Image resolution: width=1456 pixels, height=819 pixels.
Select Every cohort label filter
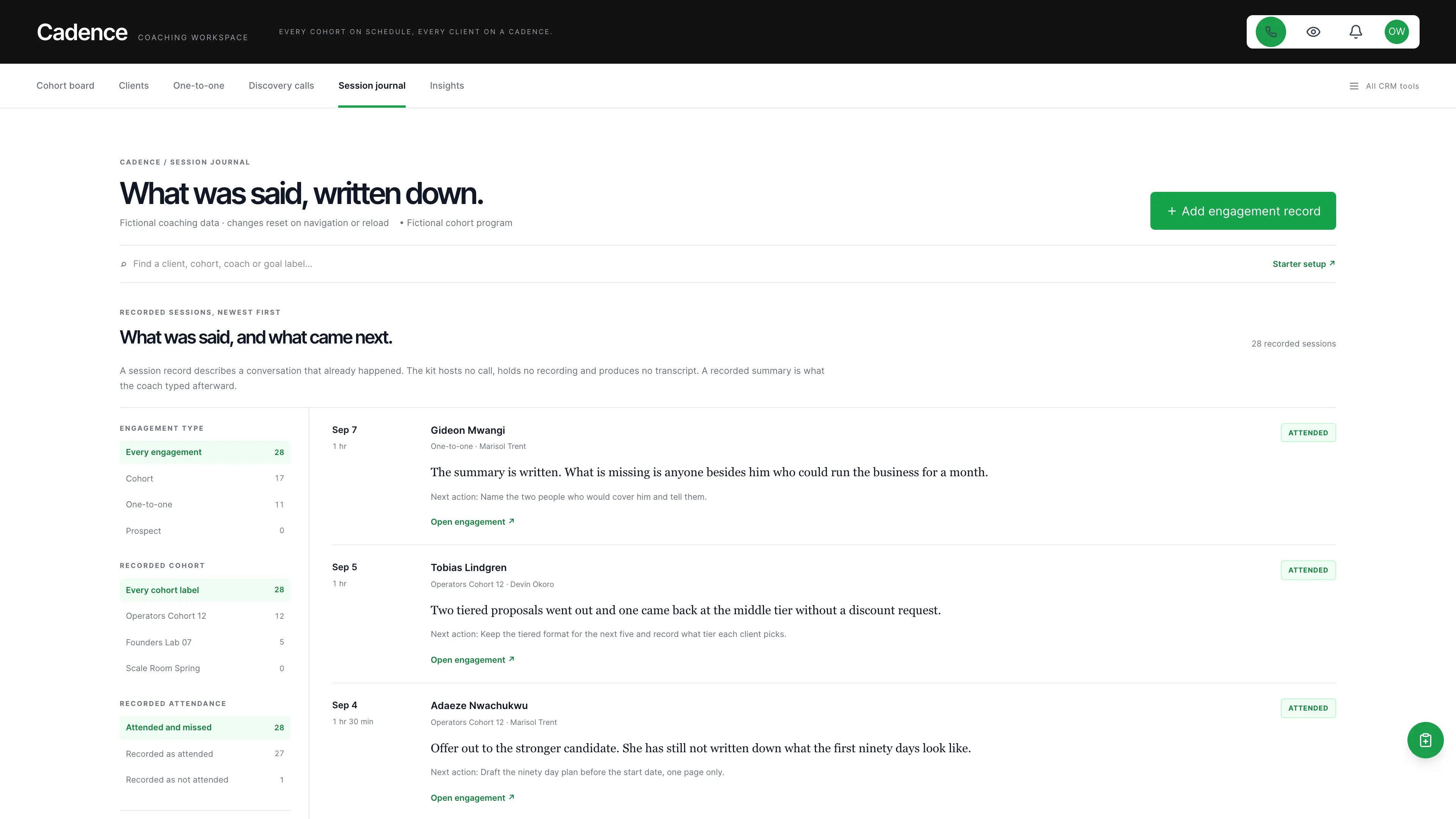click(205, 590)
